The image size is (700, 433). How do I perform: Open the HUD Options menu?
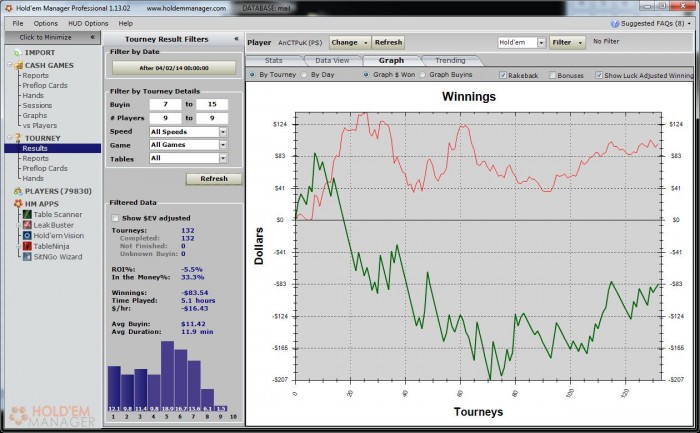tap(88, 23)
